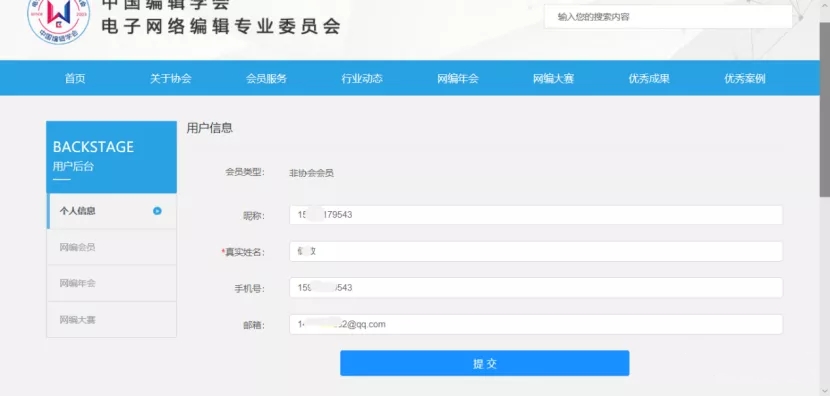The width and height of the screenshot is (830, 396).
Task: Navigate to 优秀案例 page
Action: (x=745, y=79)
